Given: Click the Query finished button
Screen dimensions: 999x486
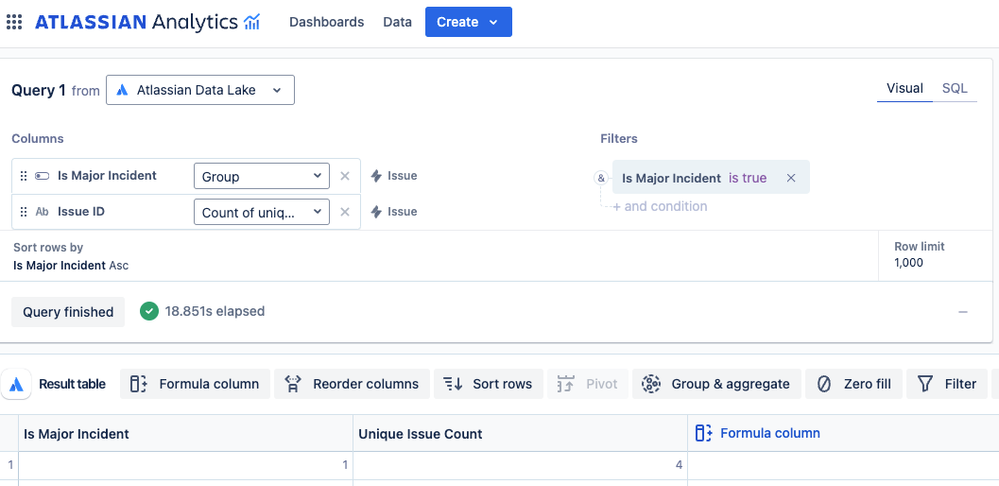Looking at the screenshot, I should coord(68,312).
